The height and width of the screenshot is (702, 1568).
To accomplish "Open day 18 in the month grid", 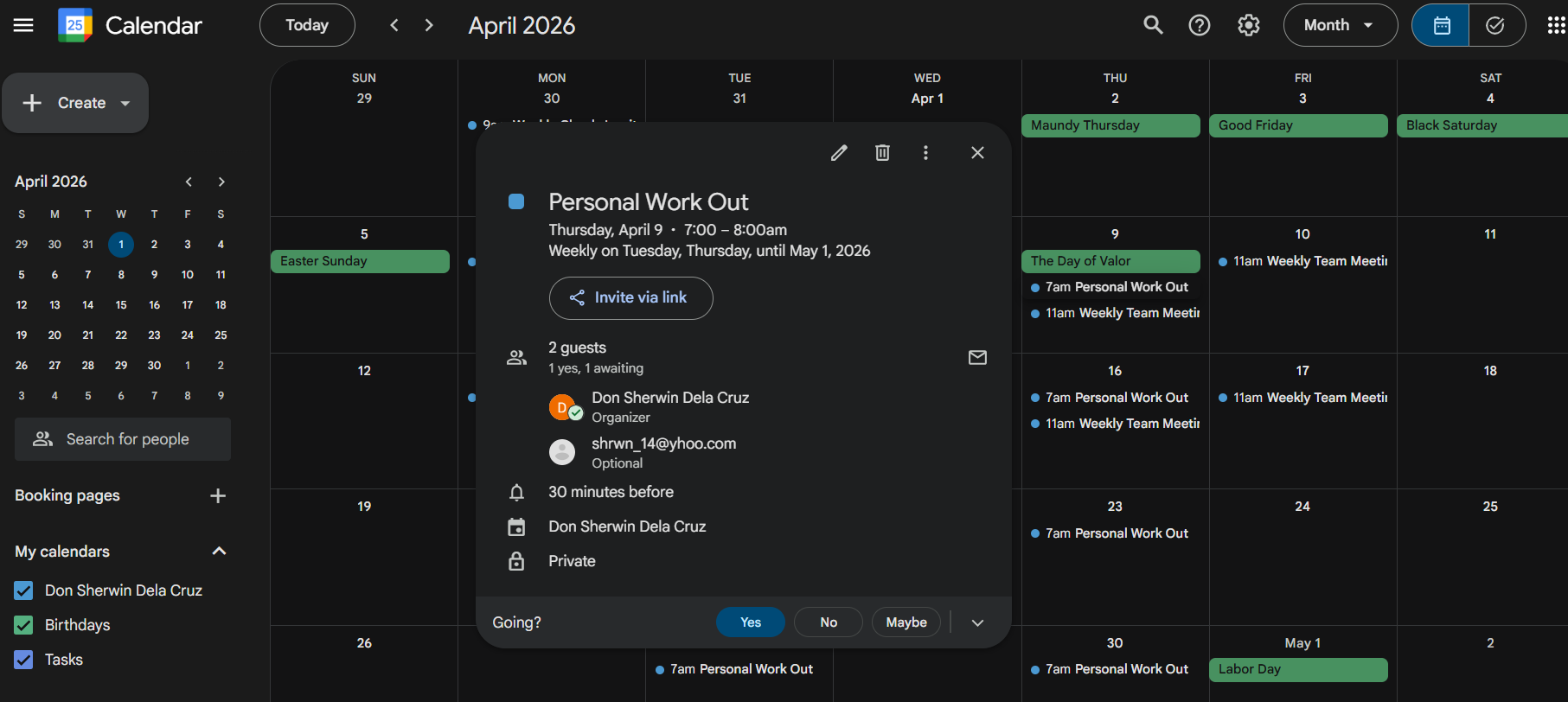I will pos(1490,371).
